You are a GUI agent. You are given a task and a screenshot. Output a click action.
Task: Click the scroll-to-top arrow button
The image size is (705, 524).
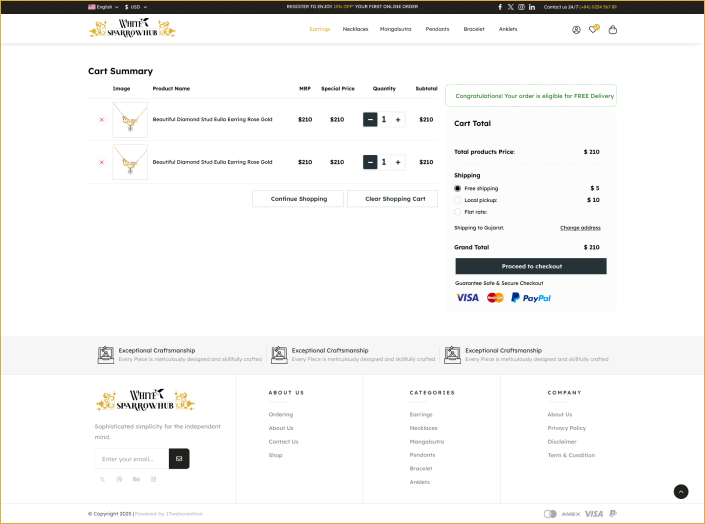[x=681, y=491]
